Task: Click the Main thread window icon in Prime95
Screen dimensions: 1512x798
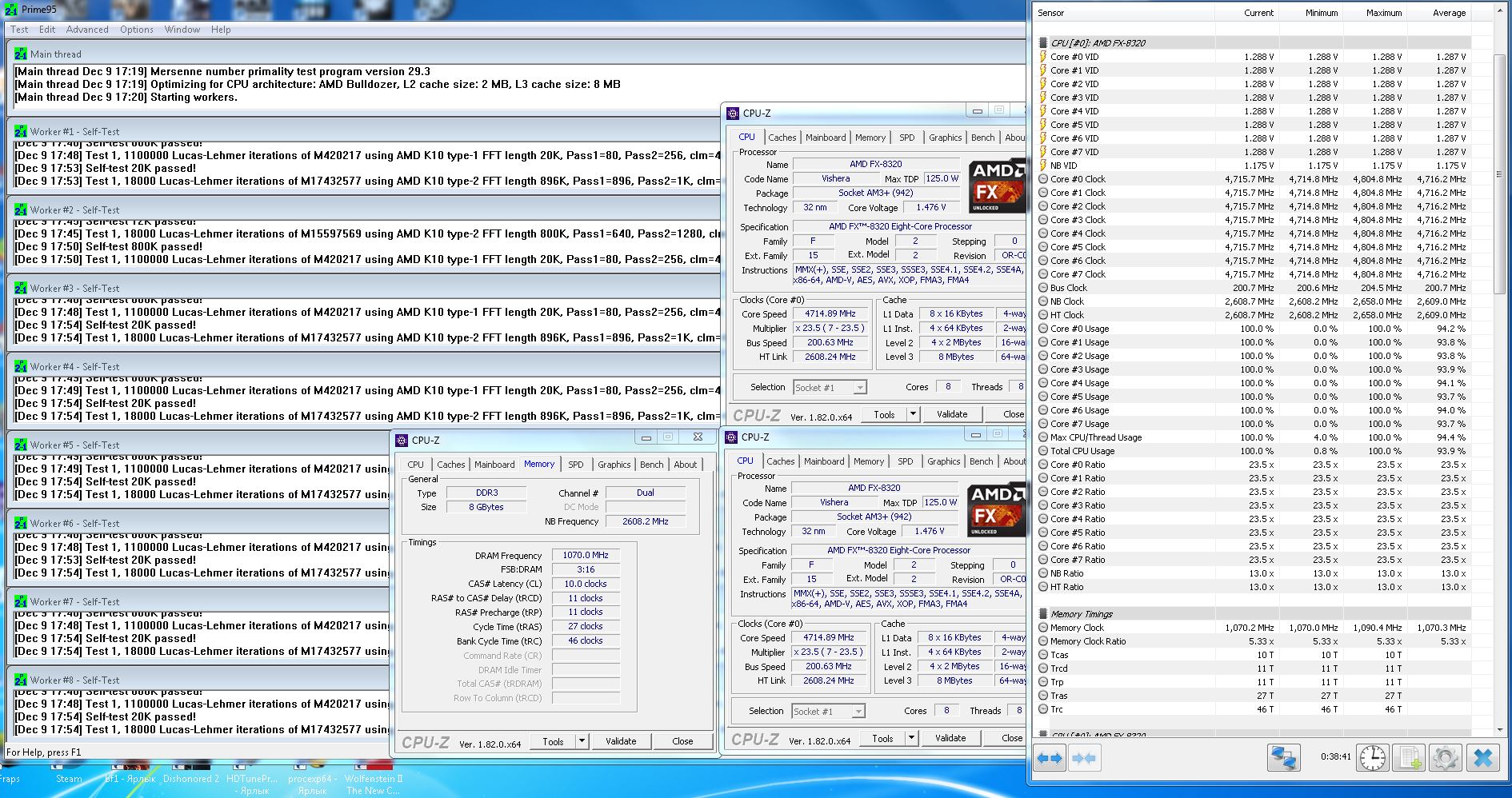Action: click(x=21, y=54)
